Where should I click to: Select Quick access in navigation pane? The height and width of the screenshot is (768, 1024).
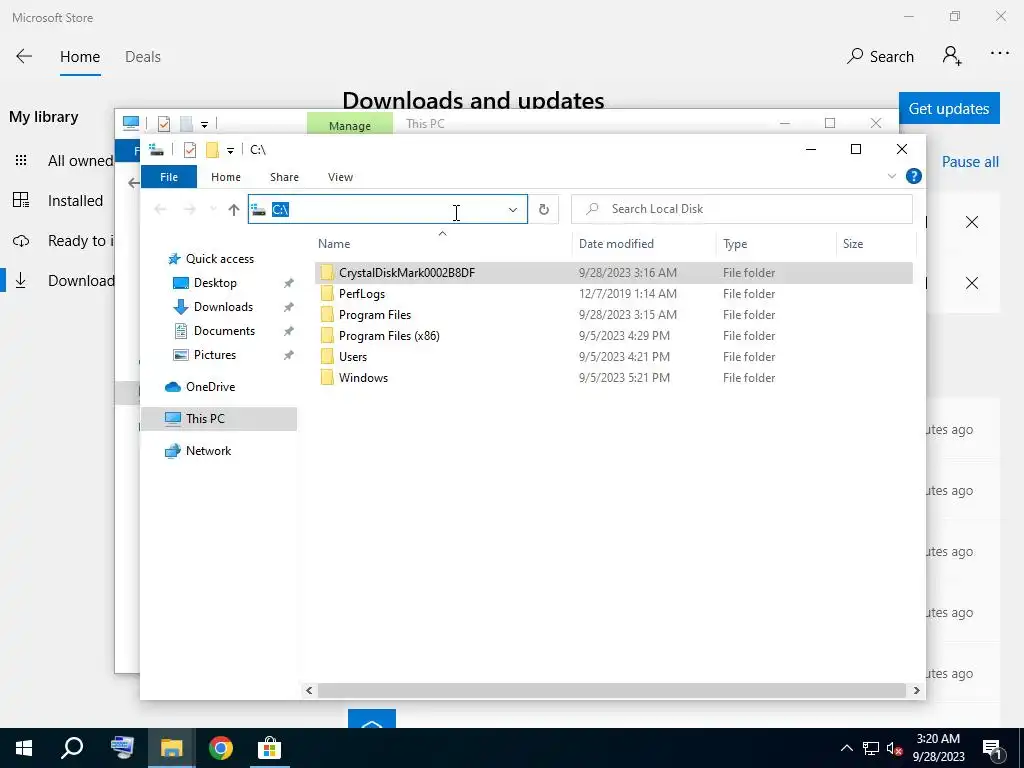219,259
